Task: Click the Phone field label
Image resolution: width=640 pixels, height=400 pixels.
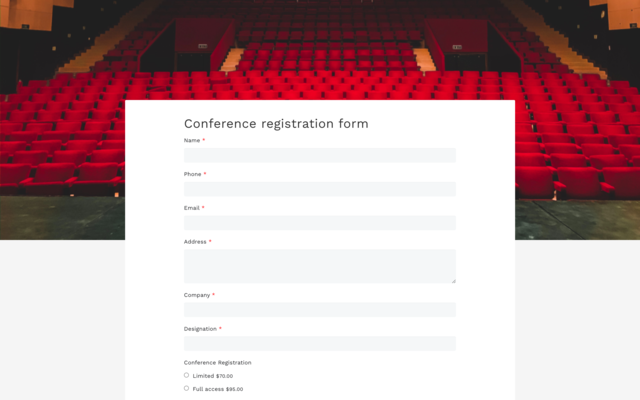Action: pyautogui.click(x=193, y=174)
